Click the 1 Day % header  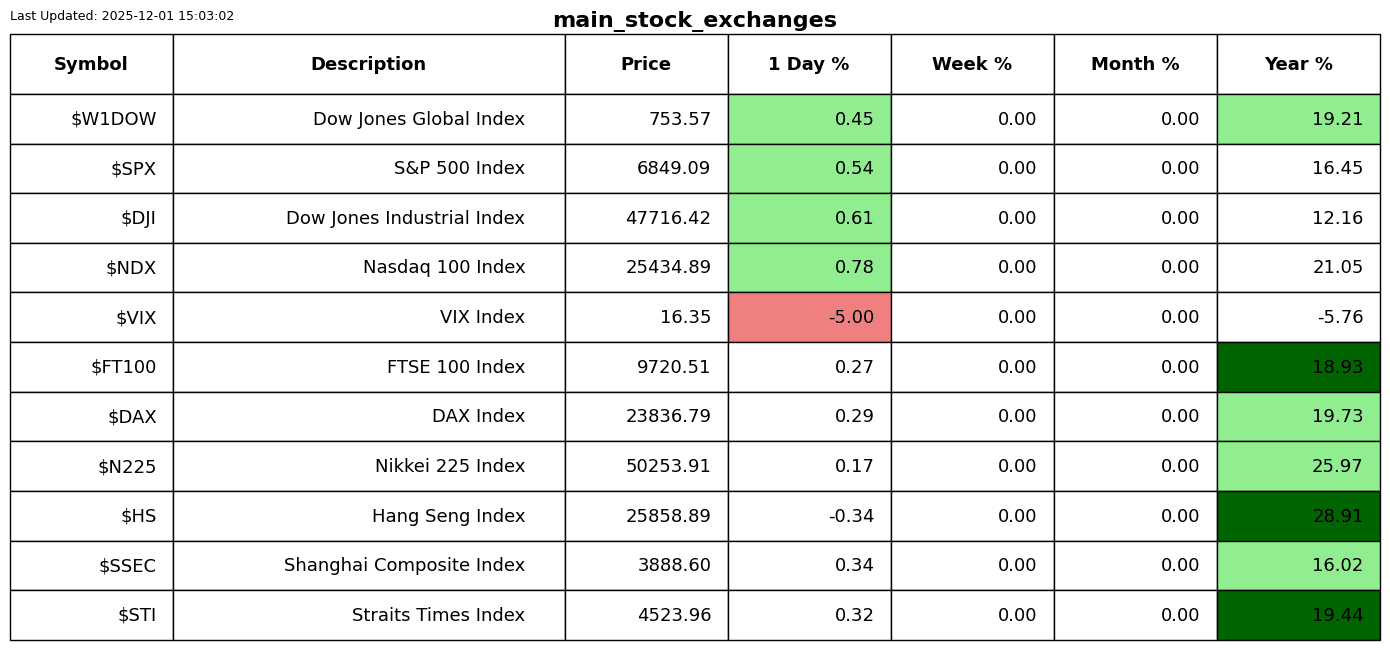click(809, 64)
